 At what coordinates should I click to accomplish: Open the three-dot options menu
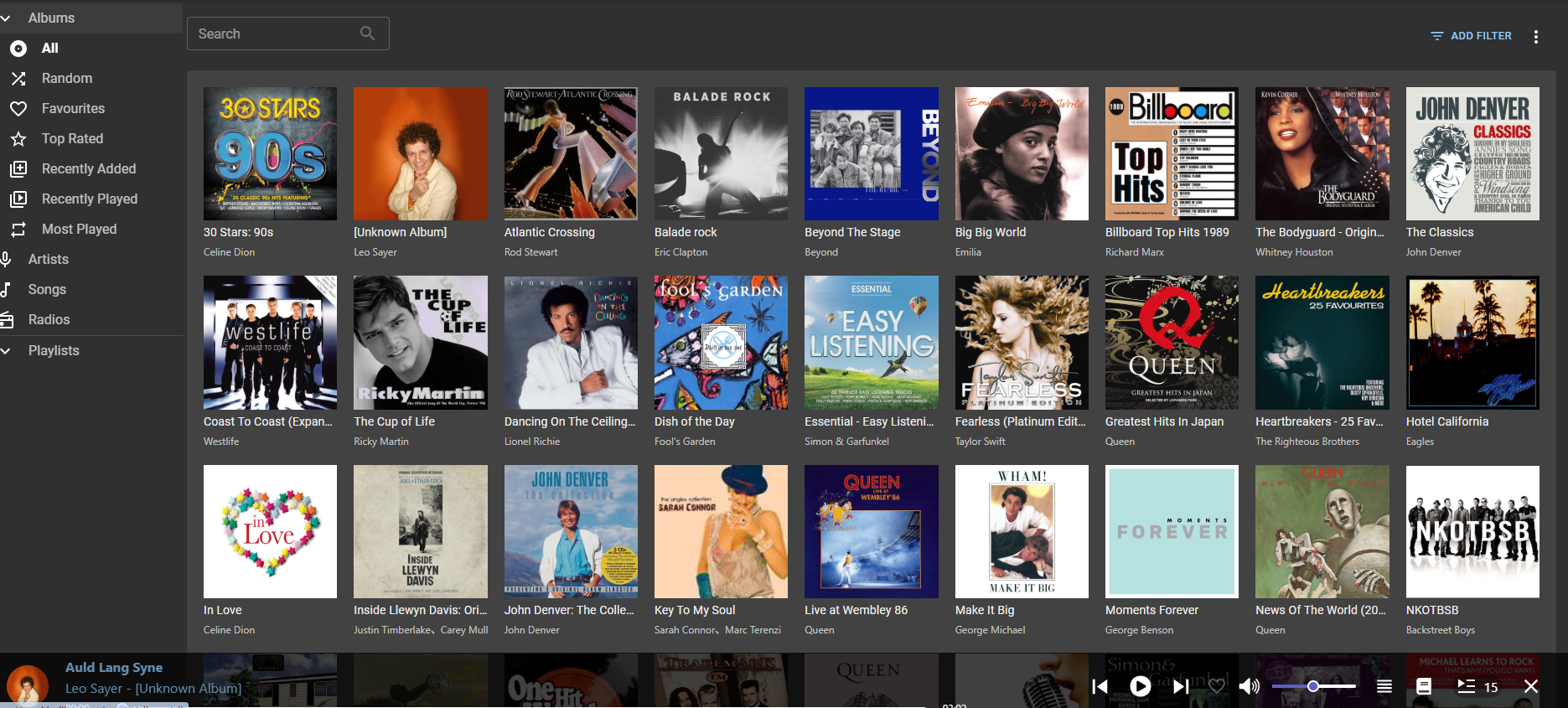coord(1535,36)
